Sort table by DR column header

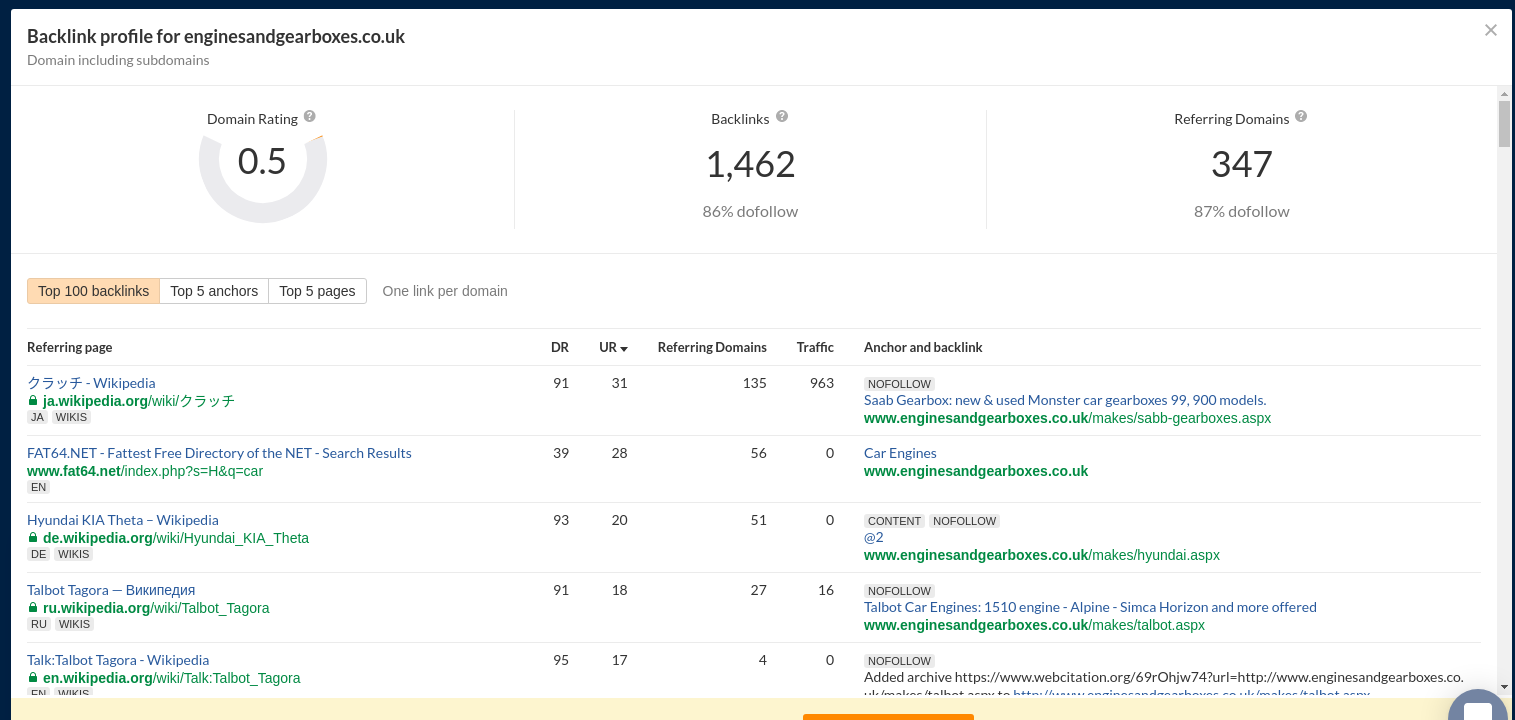tap(559, 347)
